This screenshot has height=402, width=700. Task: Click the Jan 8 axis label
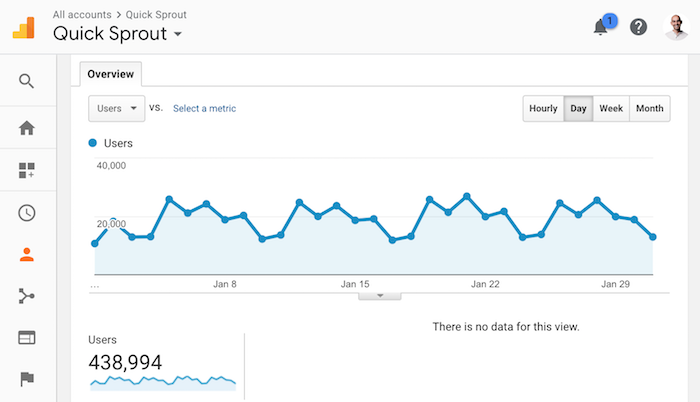point(225,284)
